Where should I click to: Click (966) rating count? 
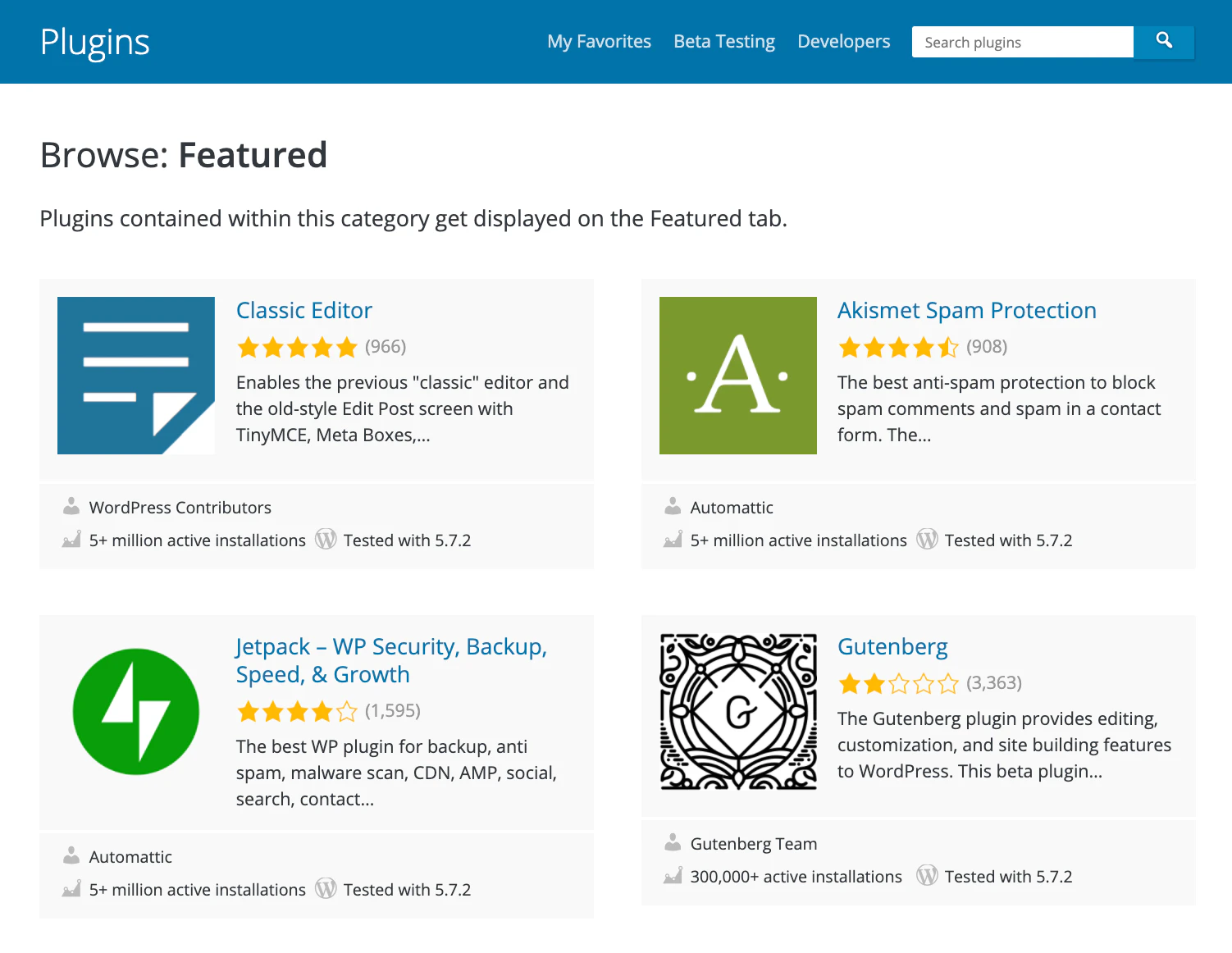point(386,347)
